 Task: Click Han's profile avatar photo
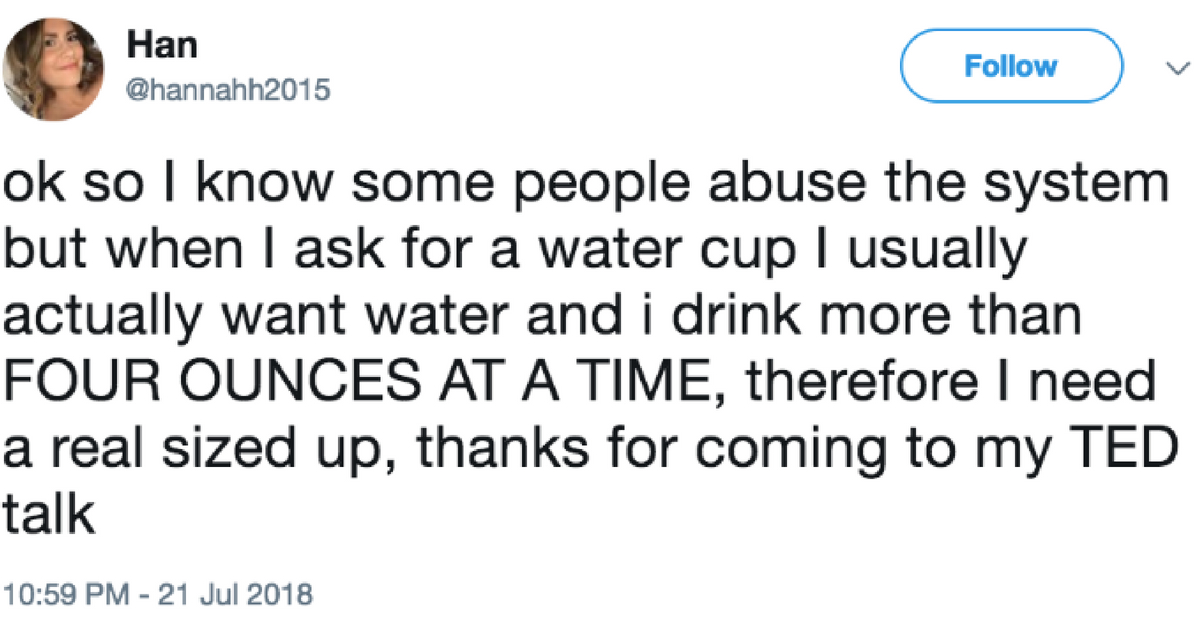(55, 66)
